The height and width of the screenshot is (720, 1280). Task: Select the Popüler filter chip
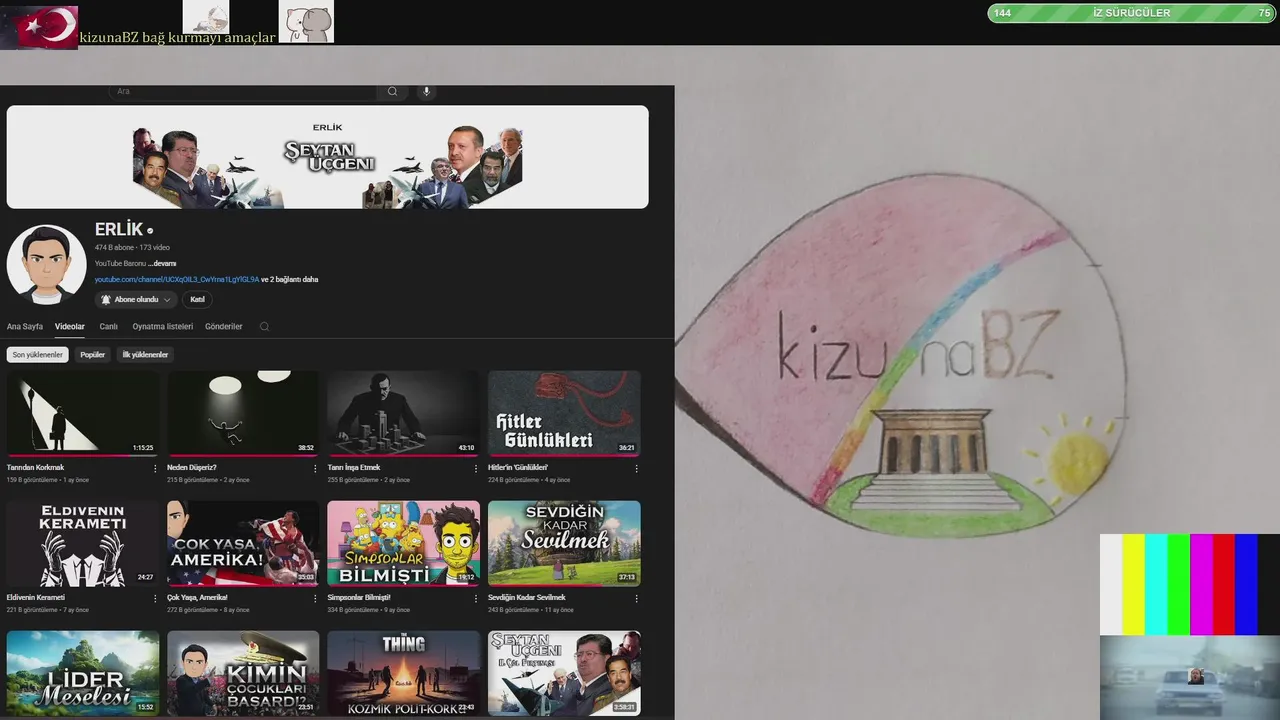tap(93, 355)
